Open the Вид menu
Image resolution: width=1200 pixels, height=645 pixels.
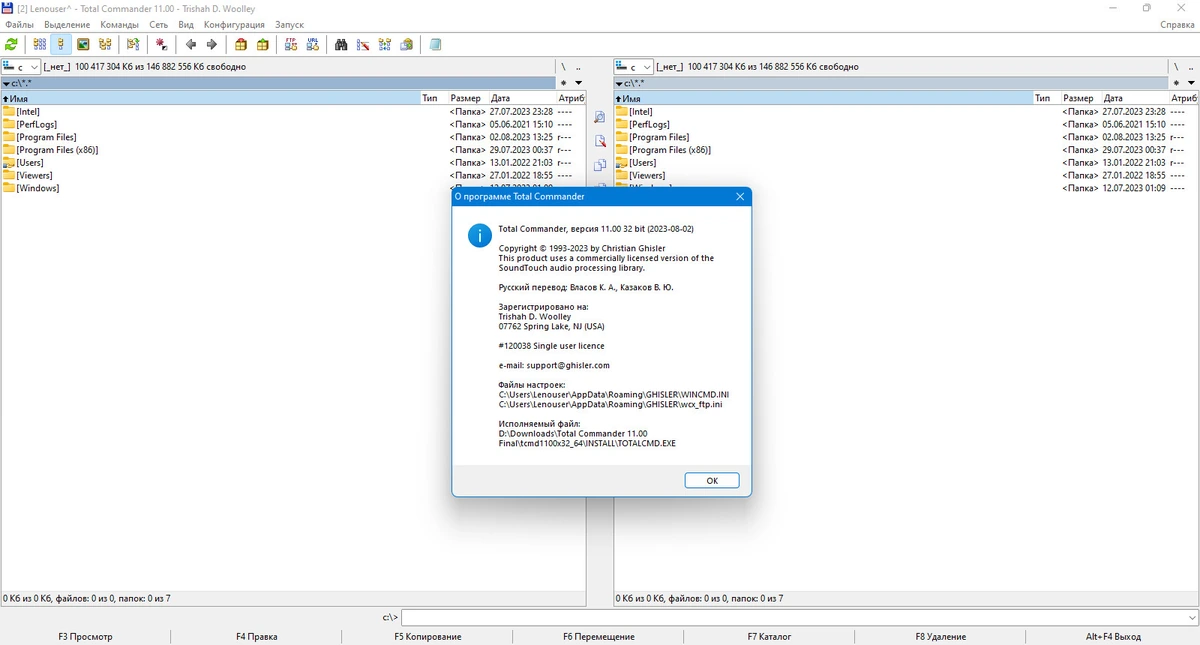tap(186, 24)
